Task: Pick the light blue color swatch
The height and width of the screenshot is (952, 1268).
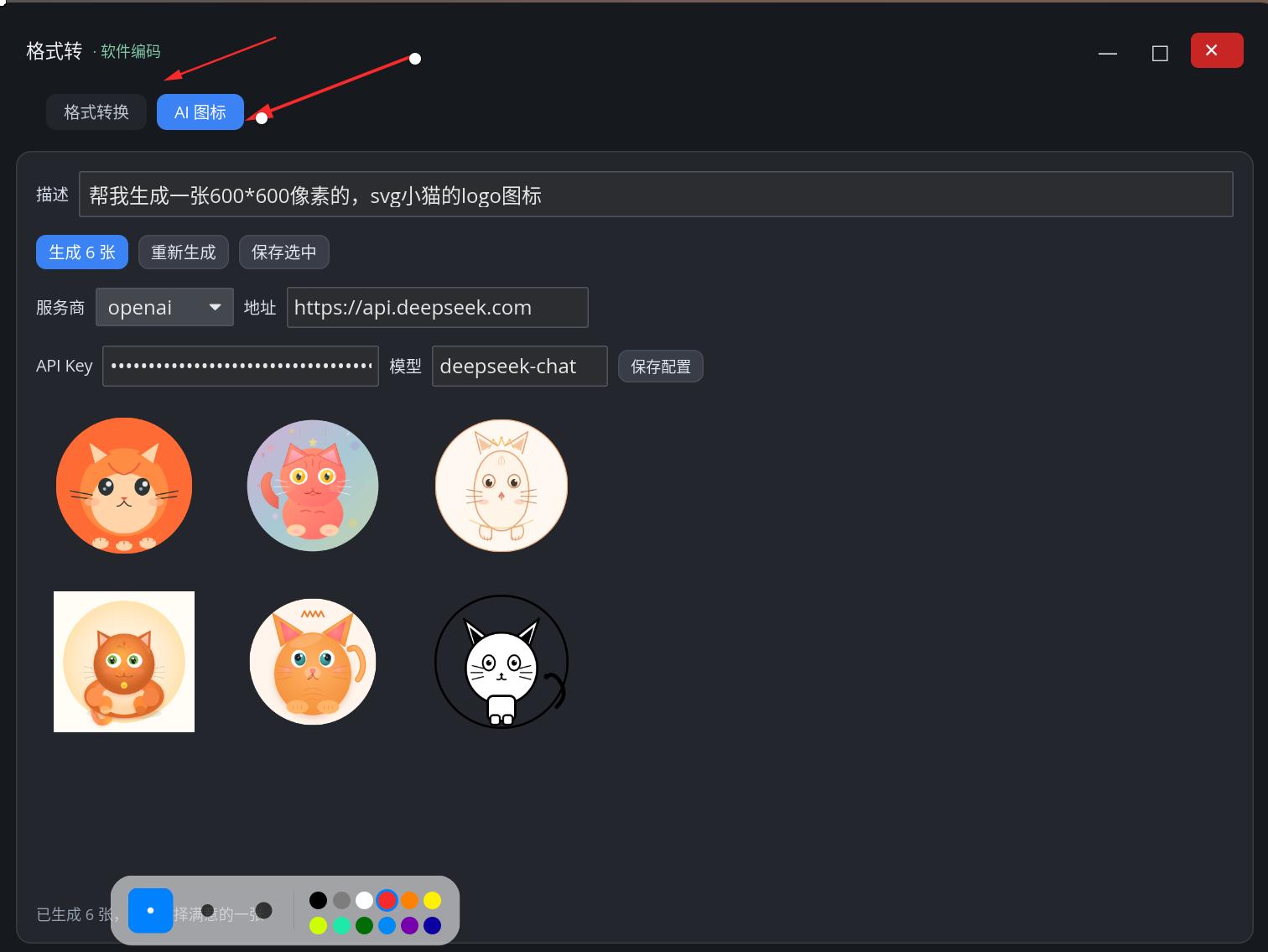Action: [x=387, y=925]
